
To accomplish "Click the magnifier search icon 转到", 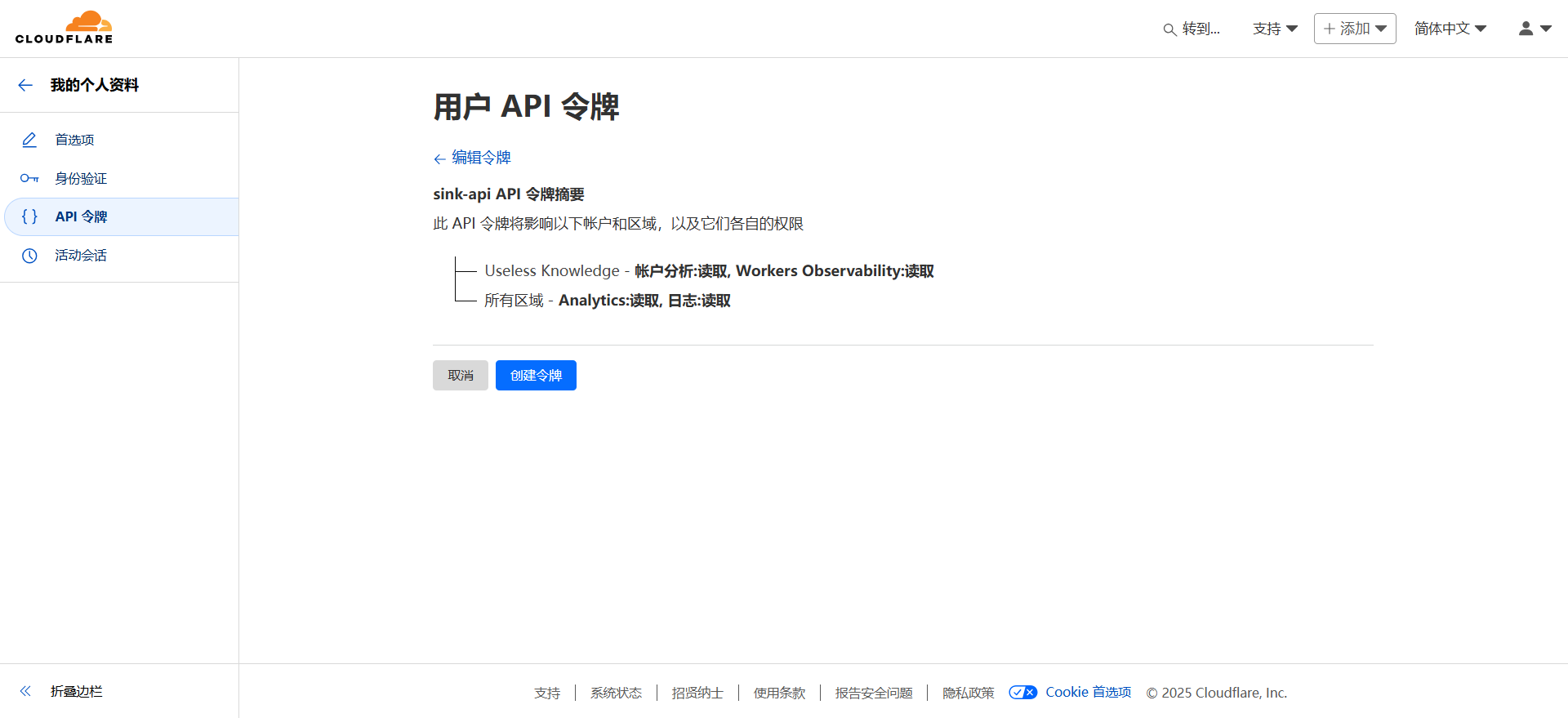I will (x=1169, y=29).
